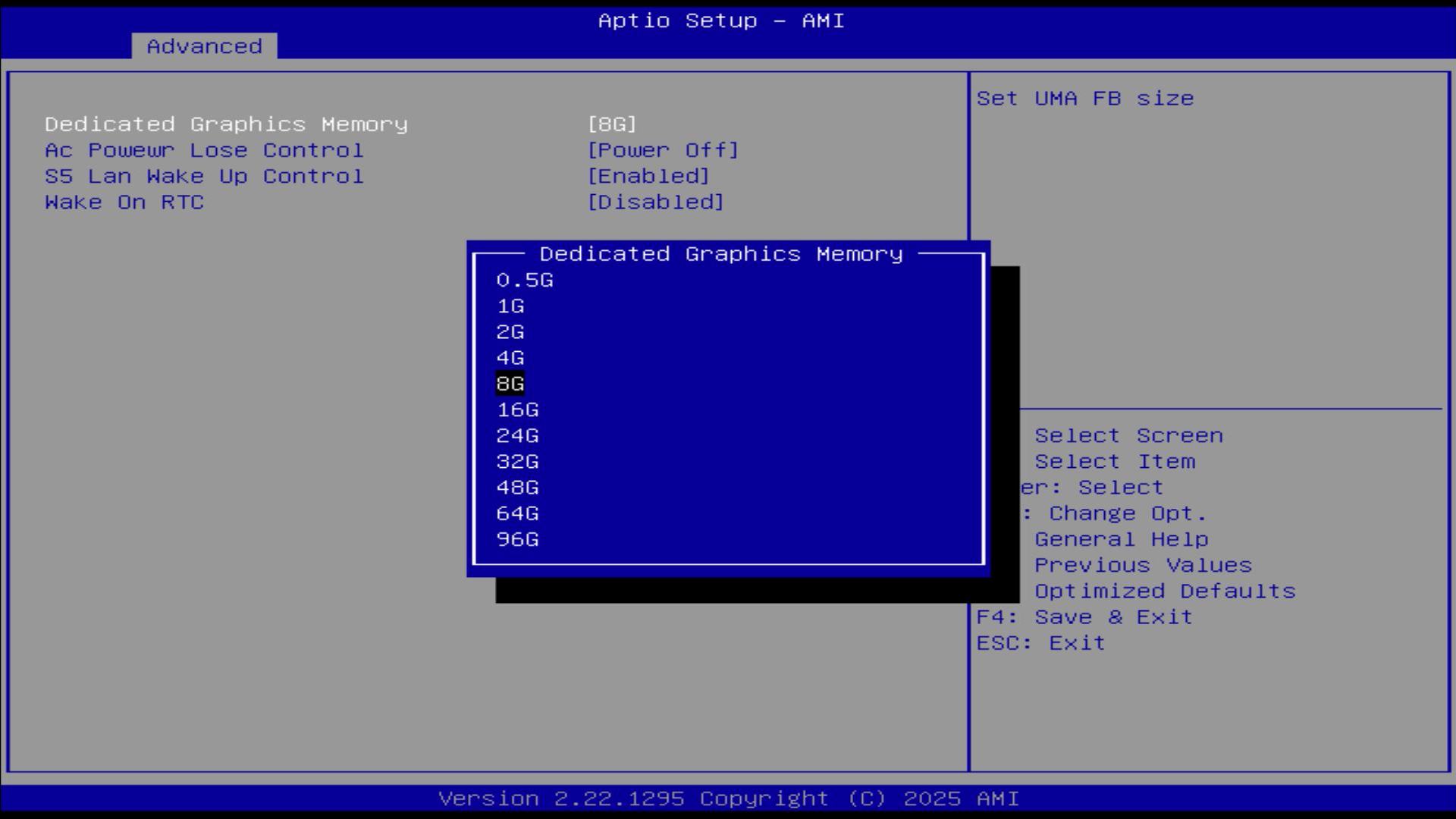Screen dimensions: 1456x819
Task: Choose 1G in graphics memory list
Action: 510,306
